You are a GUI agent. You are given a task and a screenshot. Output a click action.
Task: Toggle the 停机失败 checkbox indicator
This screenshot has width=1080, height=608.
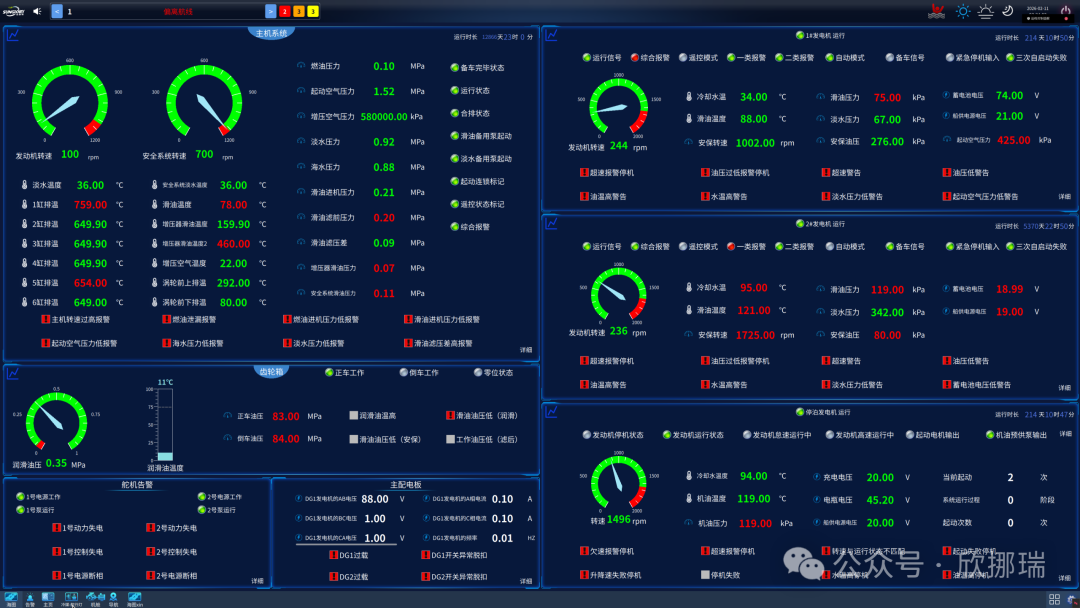pyautogui.click(x=705, y=574)
